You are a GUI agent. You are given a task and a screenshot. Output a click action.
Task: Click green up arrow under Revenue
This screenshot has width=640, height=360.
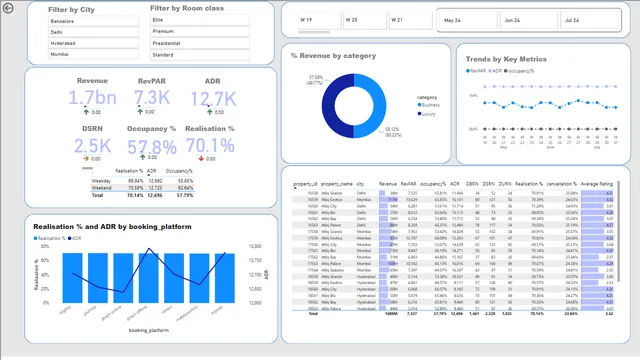[x=86, y=112]
